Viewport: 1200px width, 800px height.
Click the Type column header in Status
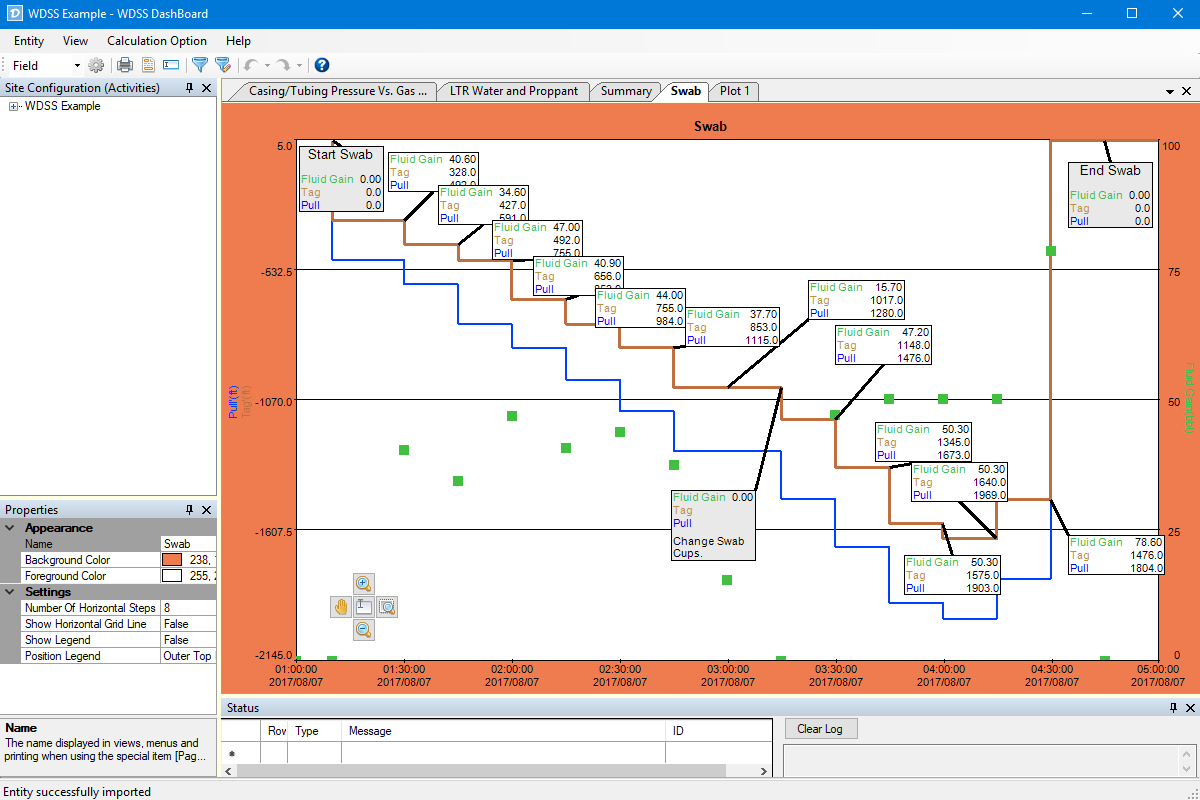pos(316,731)
